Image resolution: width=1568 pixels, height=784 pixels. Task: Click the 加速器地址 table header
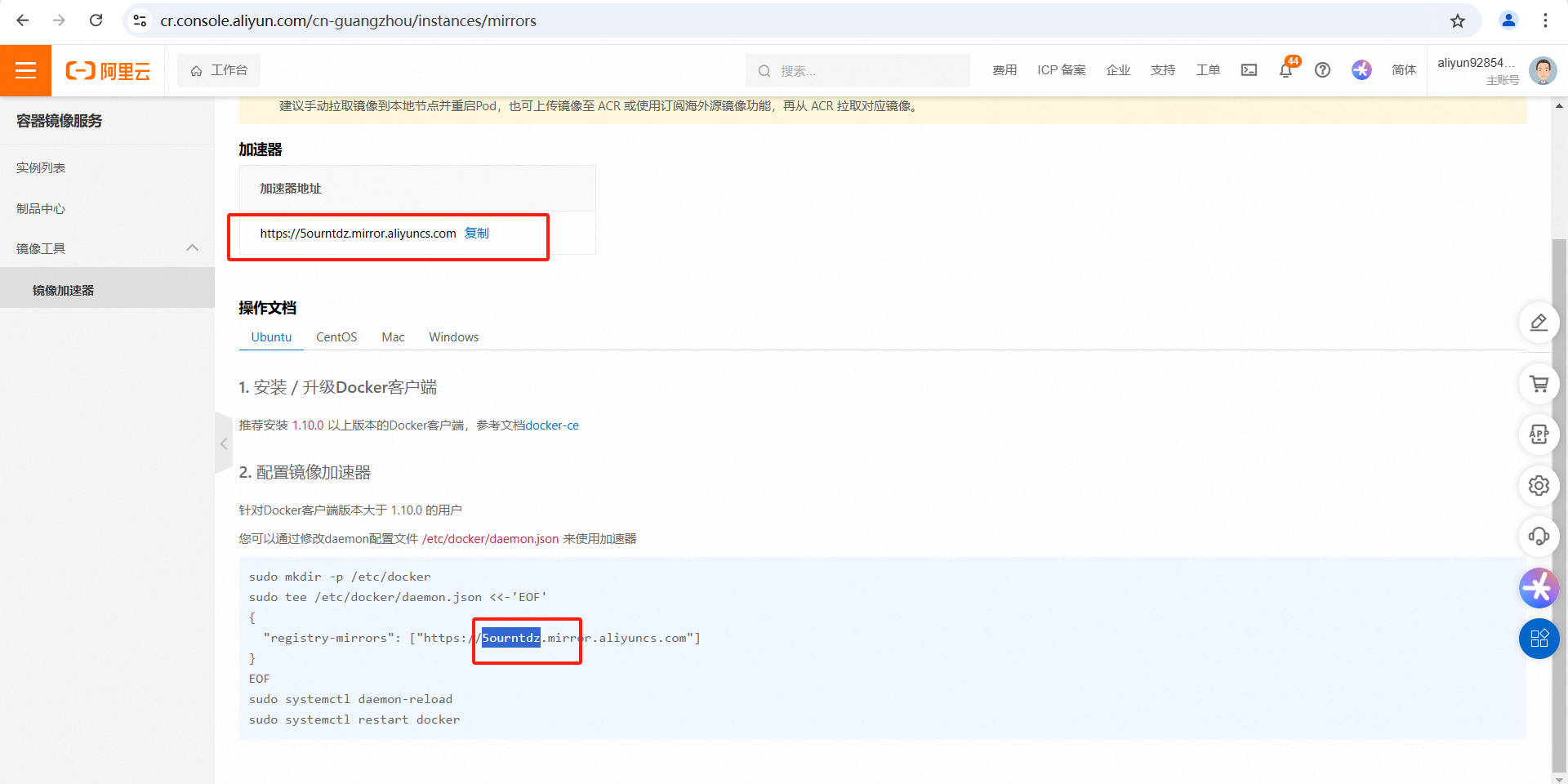(x=291, y=189)
